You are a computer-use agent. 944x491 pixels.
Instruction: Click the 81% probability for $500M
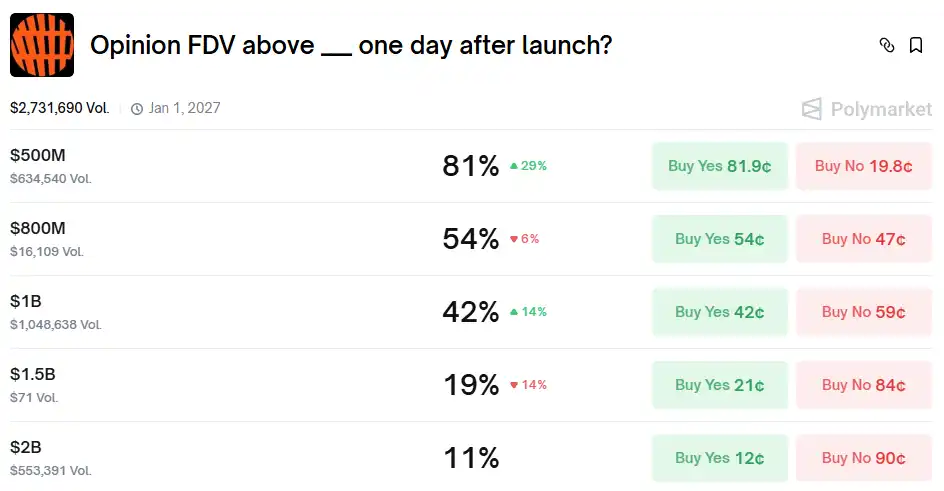(470, 166)
